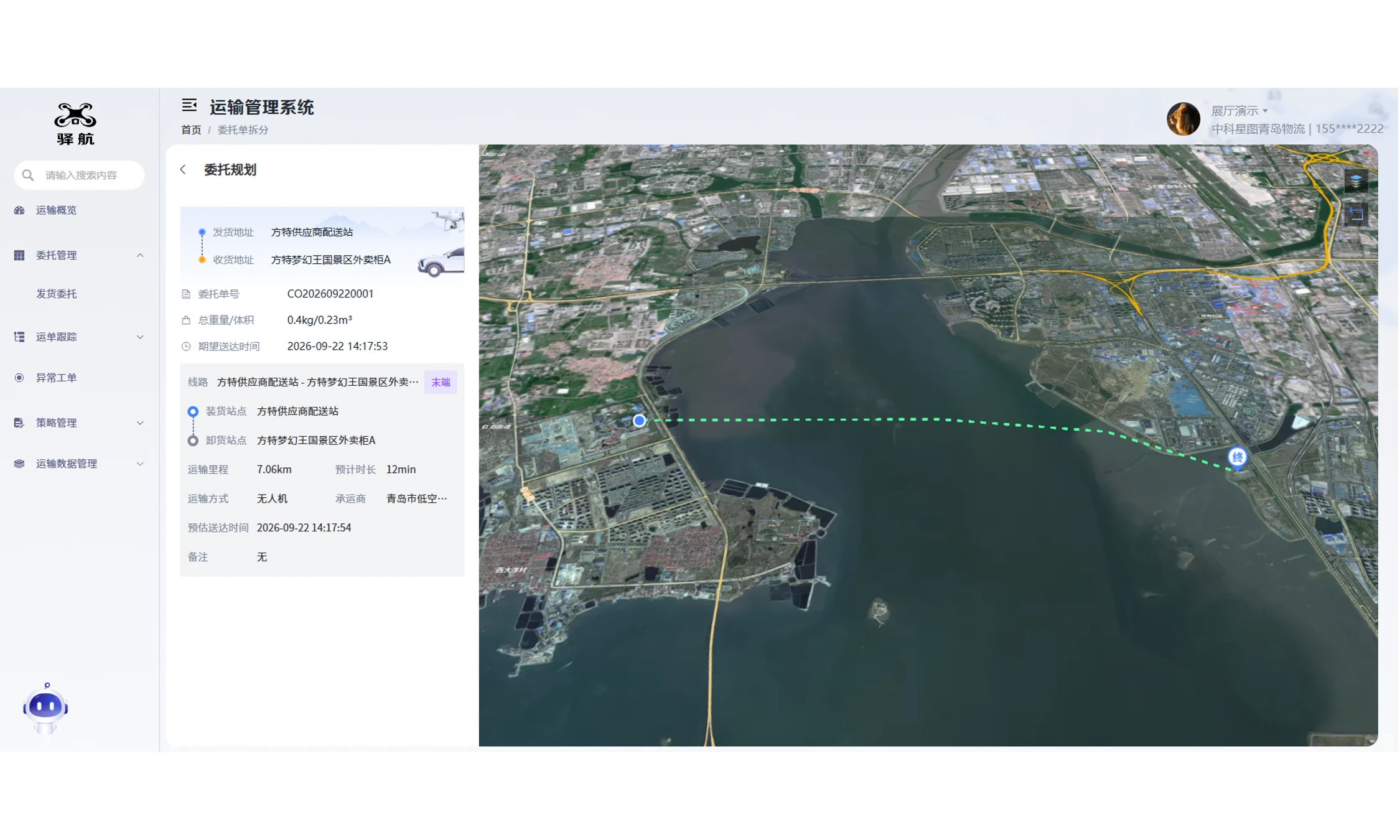Click the 首页 breadcrumb link

pos(191,129)
